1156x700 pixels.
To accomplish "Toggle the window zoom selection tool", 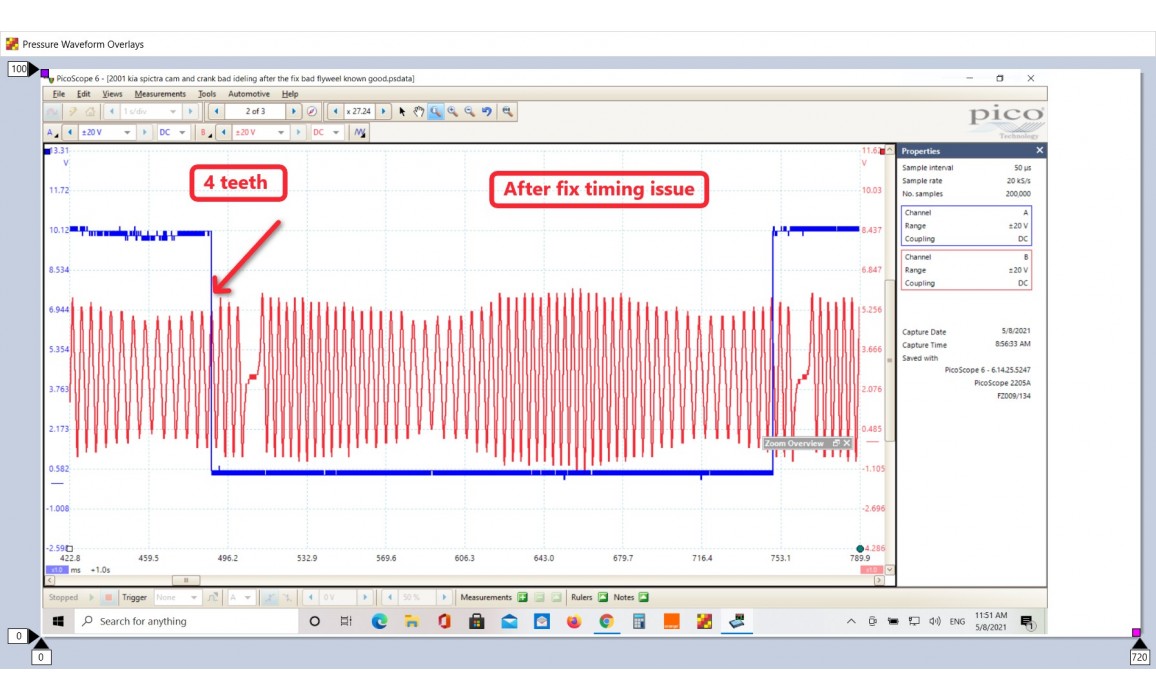I will [436, 112].
